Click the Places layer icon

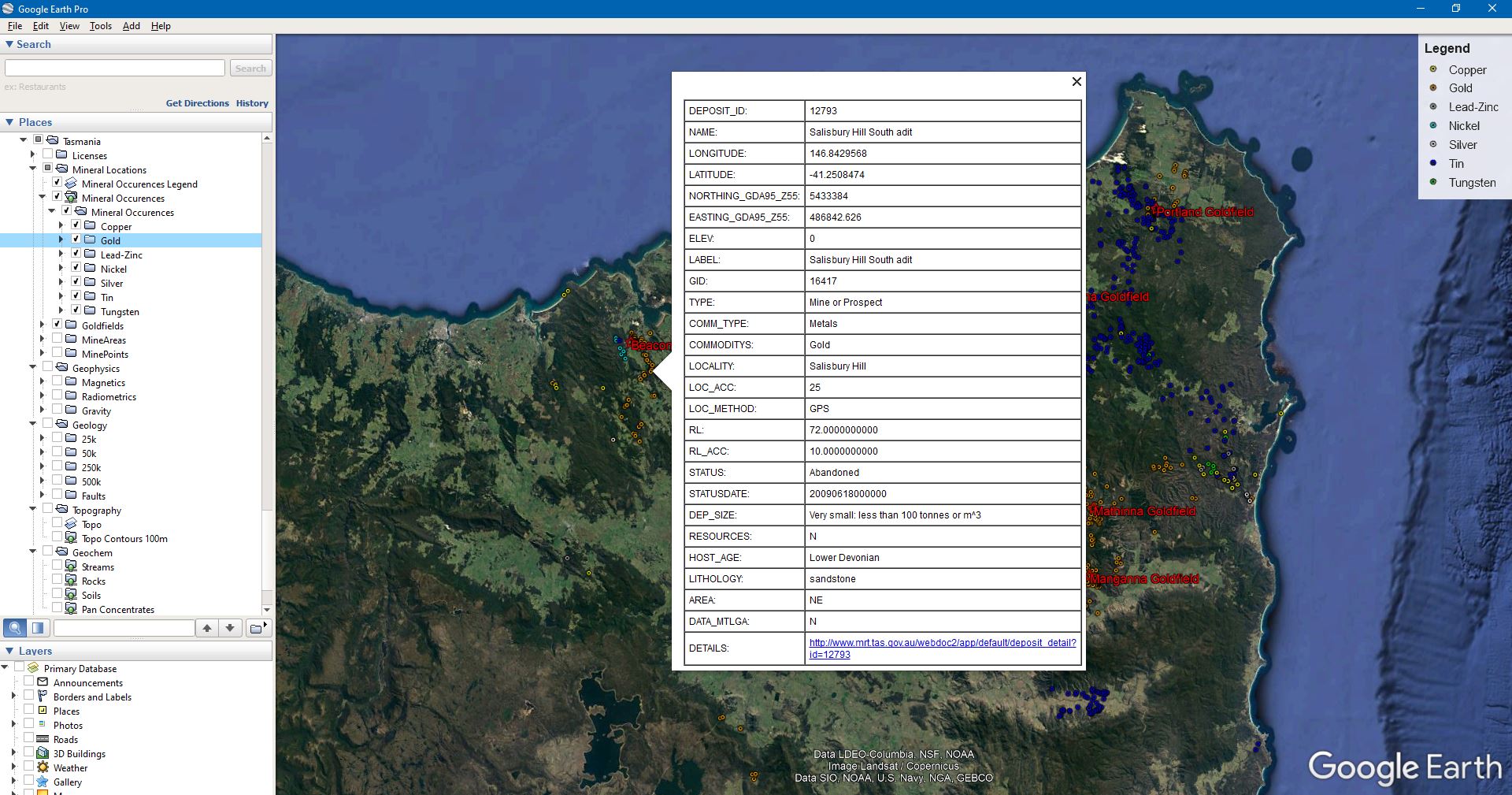pyautogui.click(x=43, y=711)
